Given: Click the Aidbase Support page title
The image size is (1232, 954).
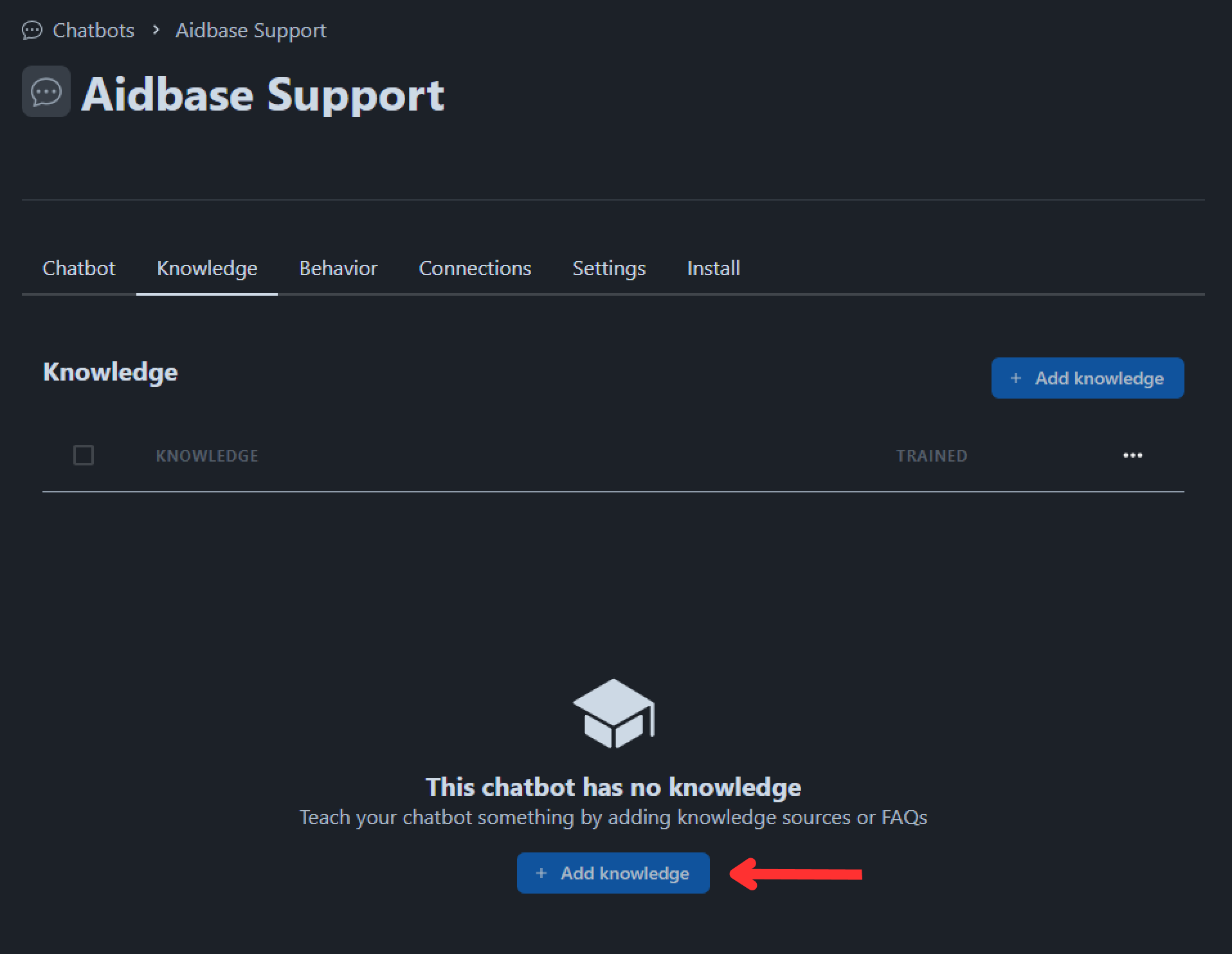Looking at the screenshot, I should point(262,95).
